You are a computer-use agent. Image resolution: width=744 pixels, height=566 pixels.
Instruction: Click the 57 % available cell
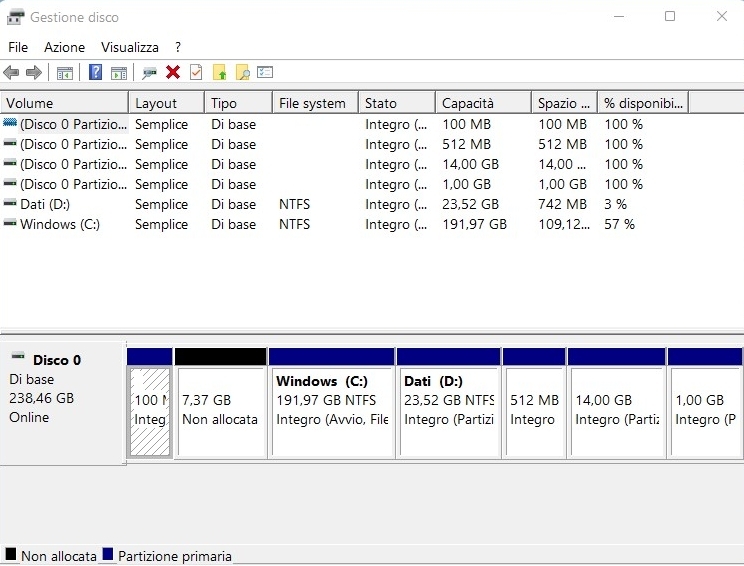tap(619, 224)
